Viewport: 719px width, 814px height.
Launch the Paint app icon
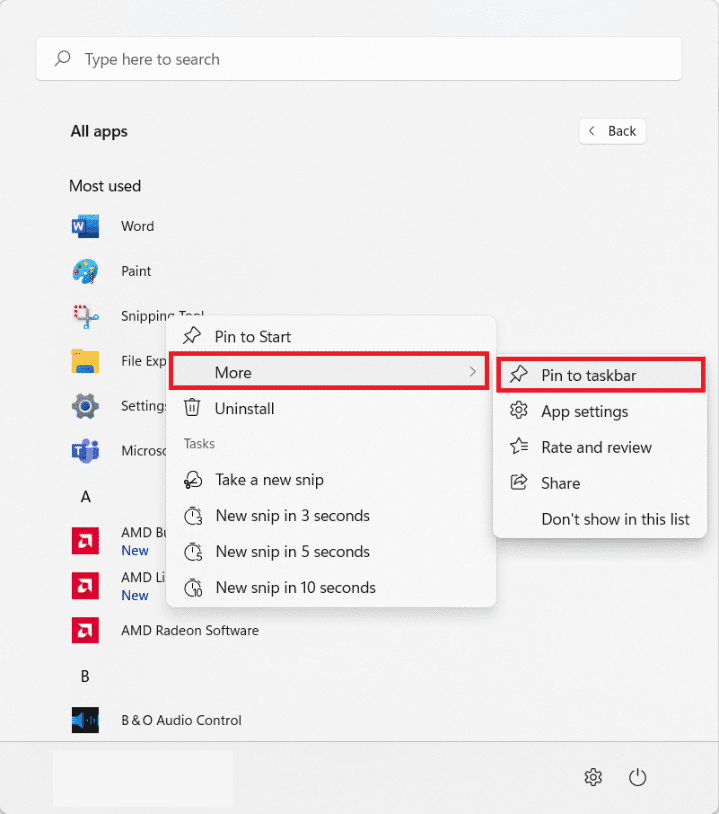click(x=85, y=271)
